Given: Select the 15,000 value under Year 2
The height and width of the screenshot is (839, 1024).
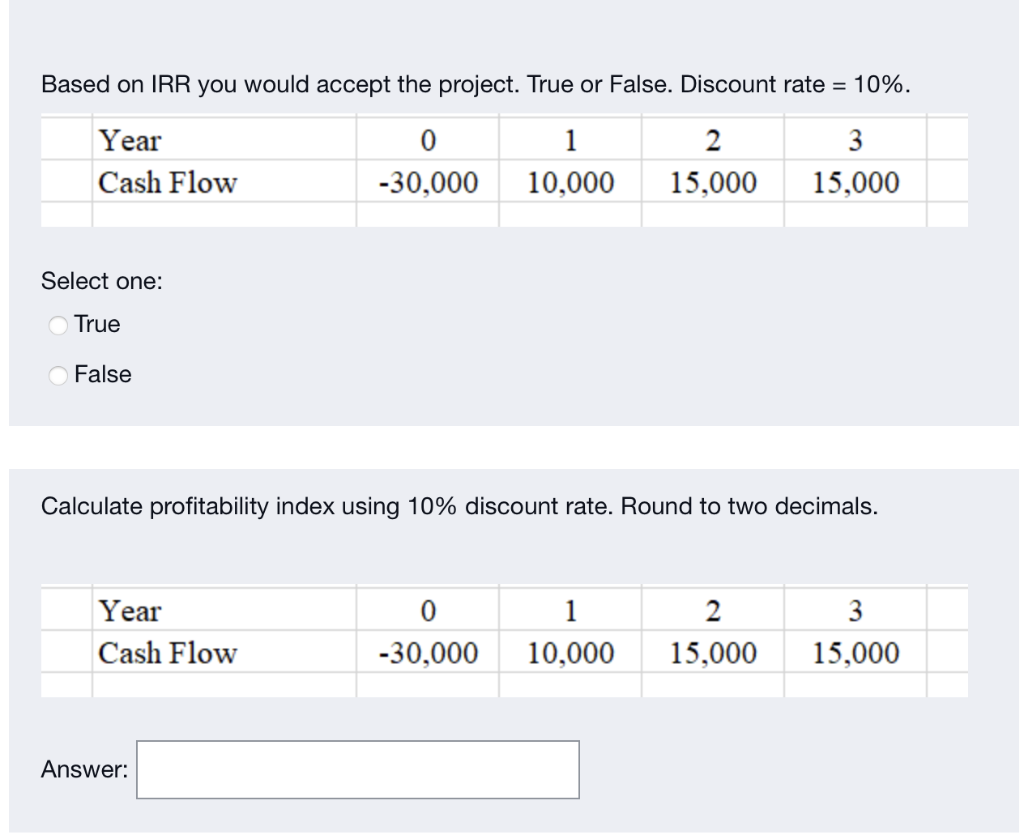Looking at the screenshot, I should [712, 182].
